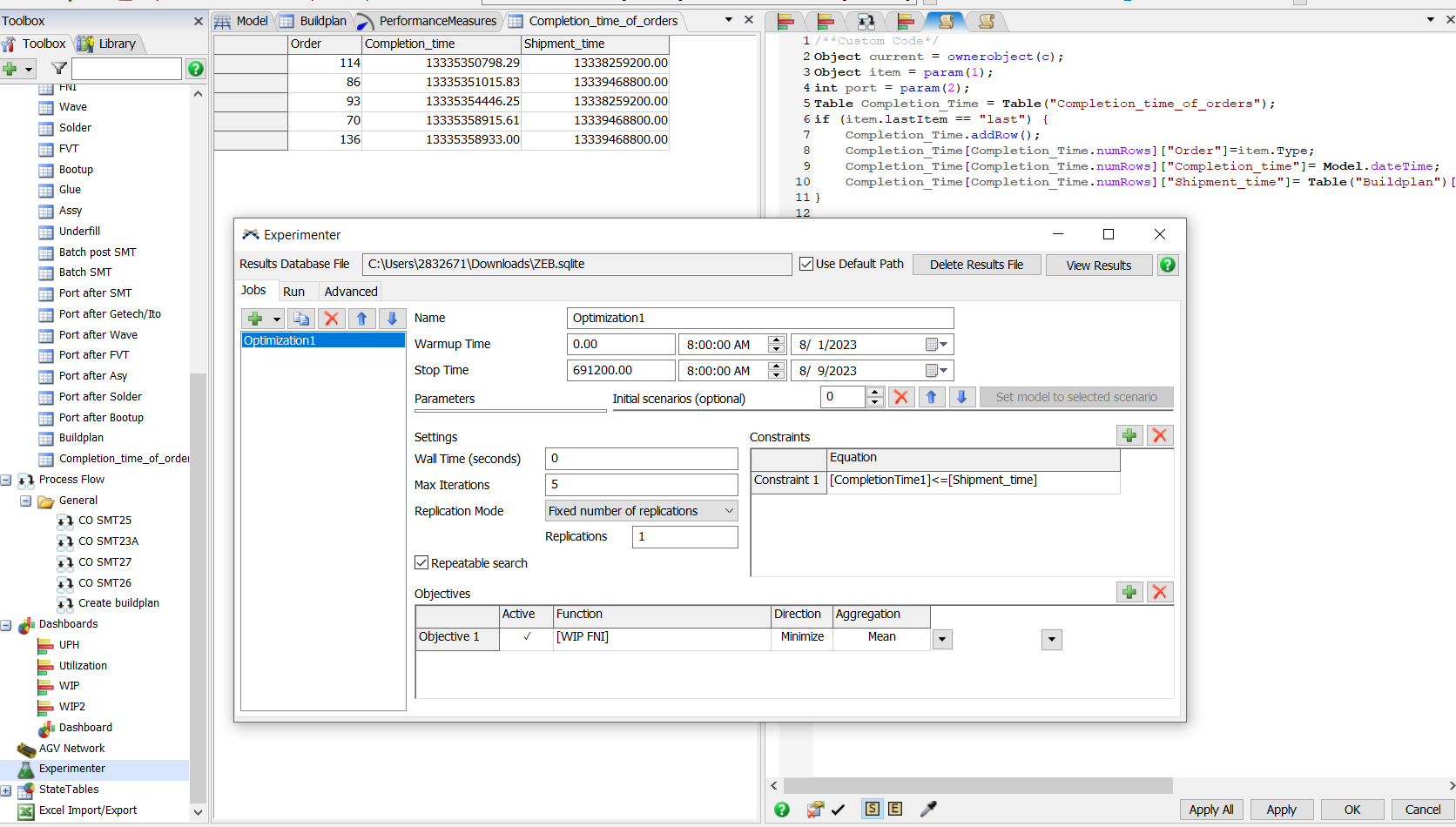Click the eyedropper sampler icon
The image size is (1456, 827).
click(928, 809)
